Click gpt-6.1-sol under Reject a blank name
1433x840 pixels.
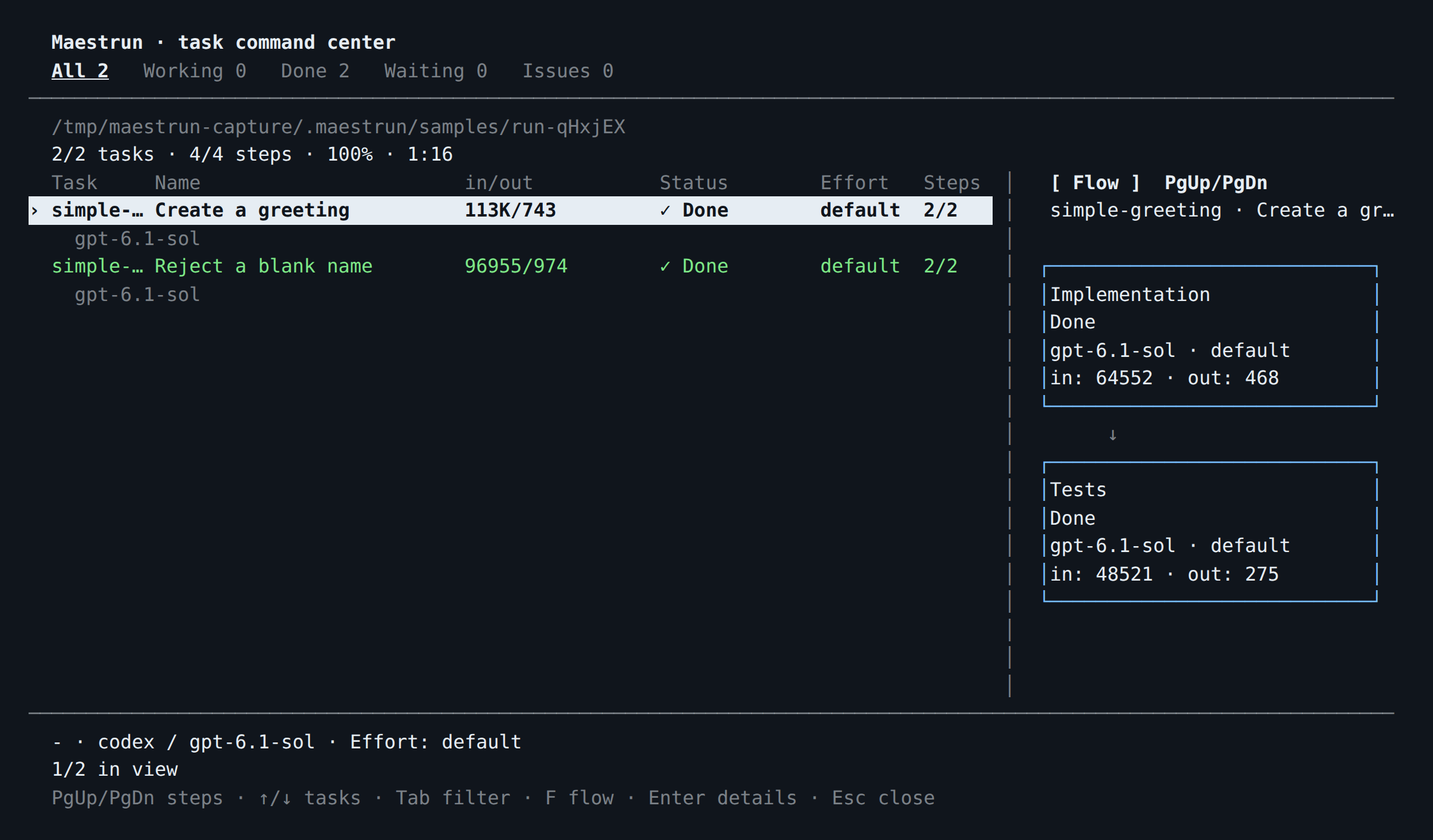pos(137,294)
